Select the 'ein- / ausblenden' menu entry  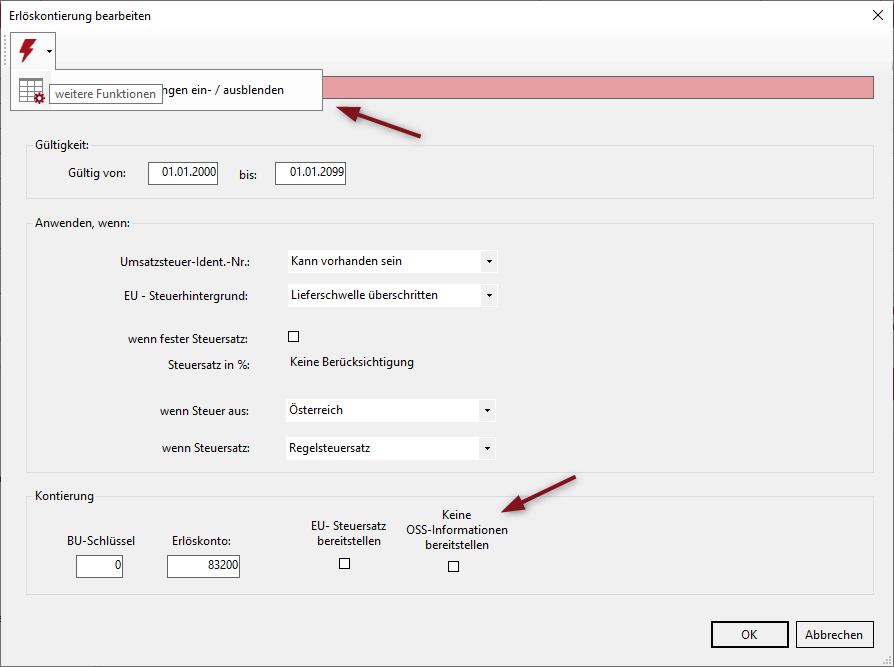click(x=240, y=90)
